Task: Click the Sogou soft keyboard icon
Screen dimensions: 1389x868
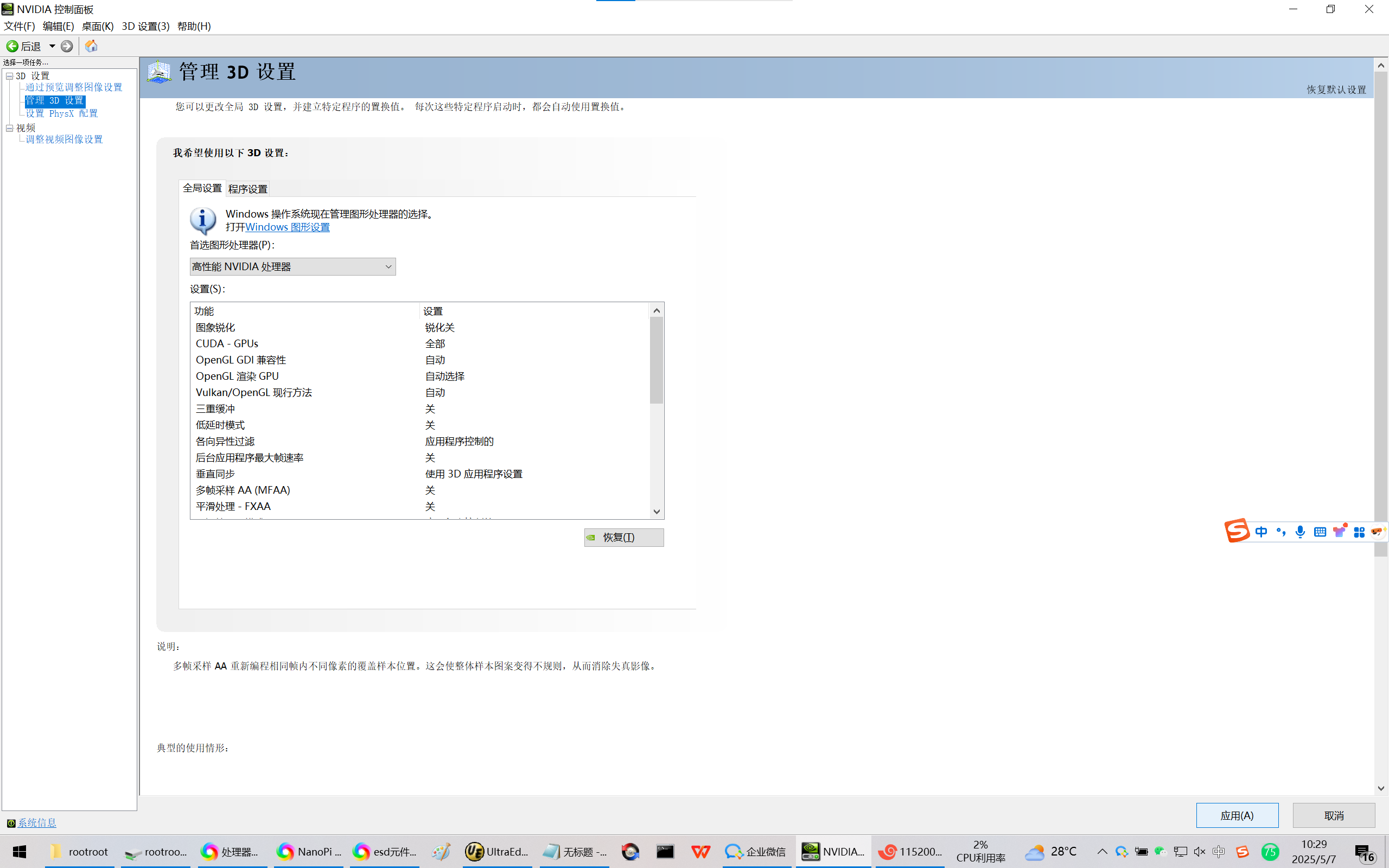Action: [x=1320, y=532]
